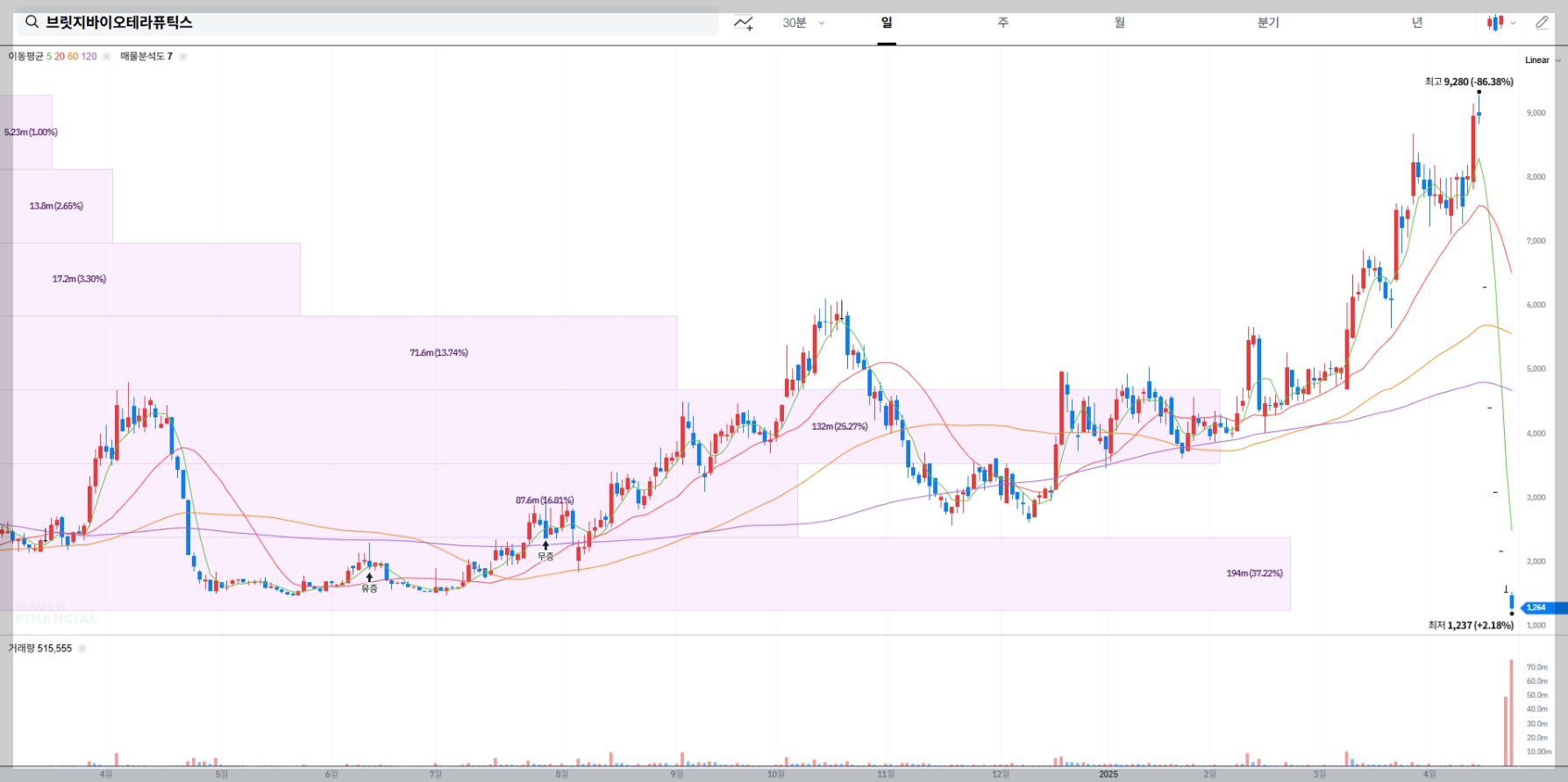Viewport: 1568px width, 782px height.
Task: Click the pencil drawing tool icon
Action: coord(1542,23)
